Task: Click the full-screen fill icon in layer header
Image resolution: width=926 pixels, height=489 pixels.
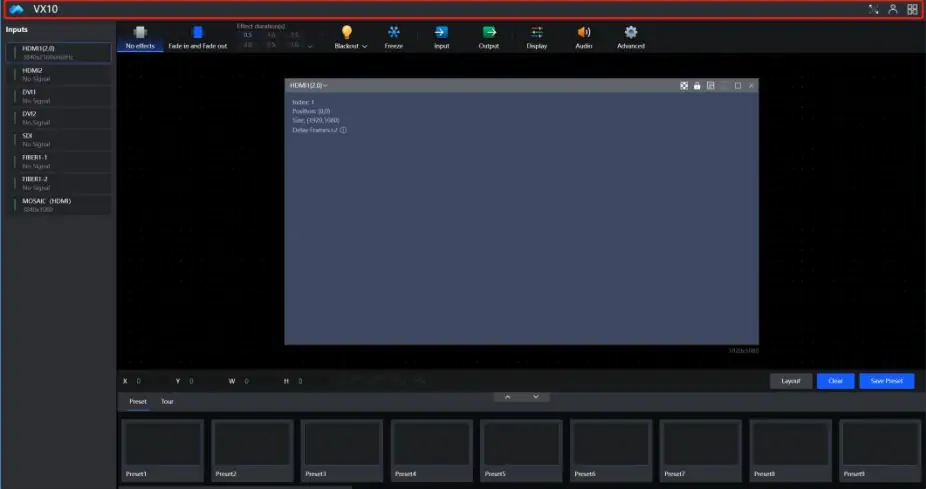Action: tap(684, 86)
